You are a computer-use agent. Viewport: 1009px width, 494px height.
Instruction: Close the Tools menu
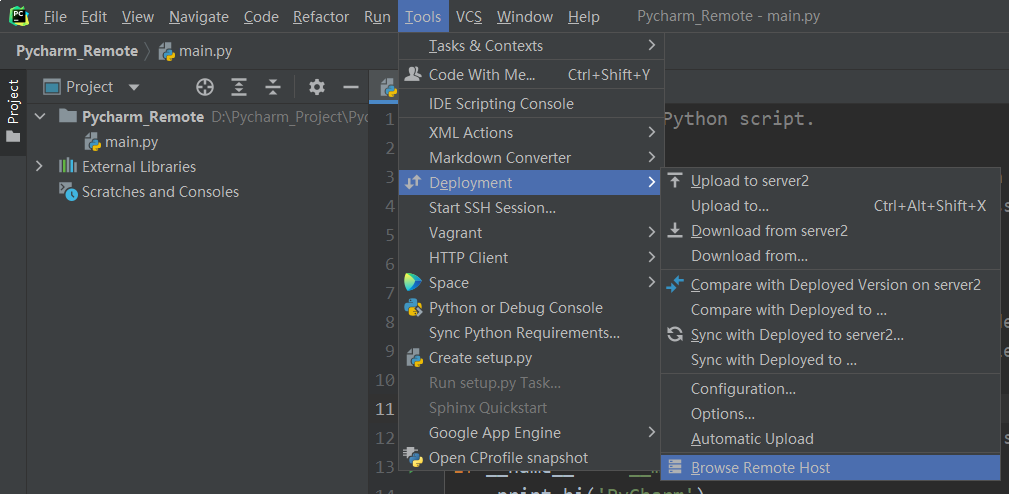point(423,17)
